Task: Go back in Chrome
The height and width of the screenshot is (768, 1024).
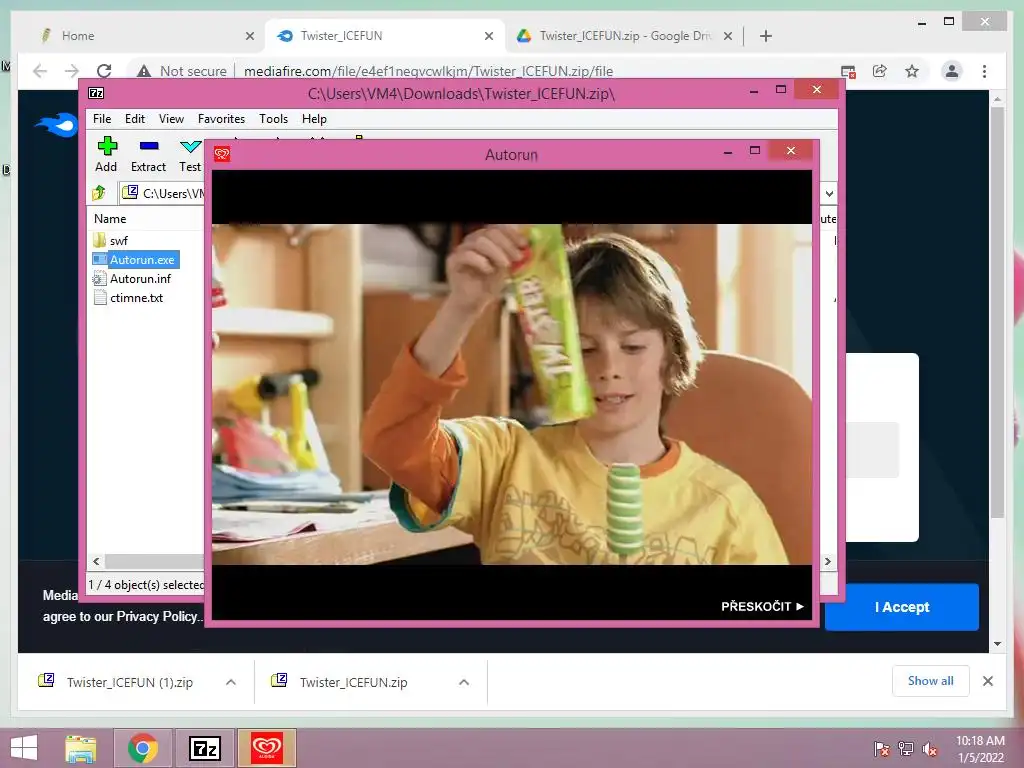Action: click(x=40, y=71)
